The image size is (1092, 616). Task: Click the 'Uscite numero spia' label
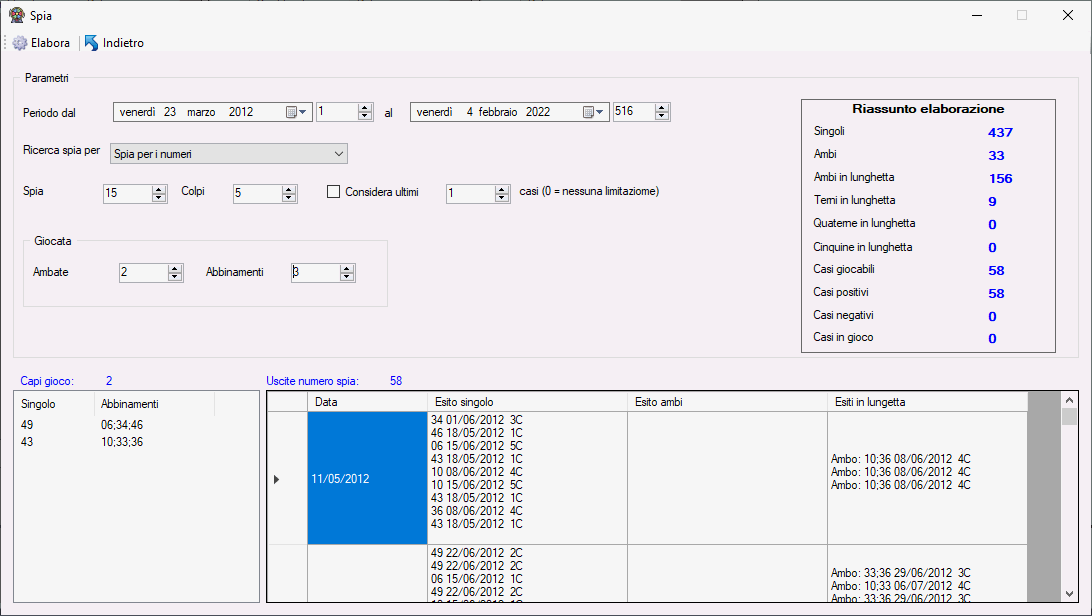[x=312, y=381]
